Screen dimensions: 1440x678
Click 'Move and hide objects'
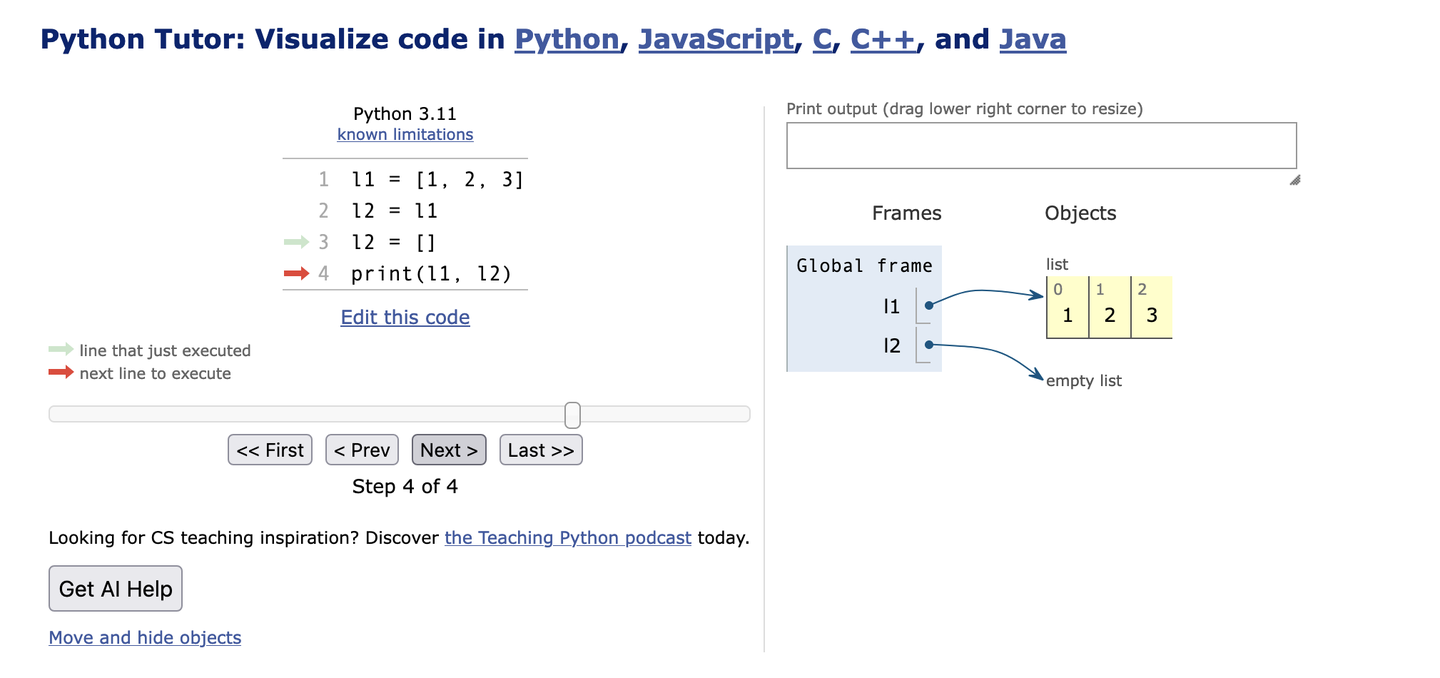point(144,637)
